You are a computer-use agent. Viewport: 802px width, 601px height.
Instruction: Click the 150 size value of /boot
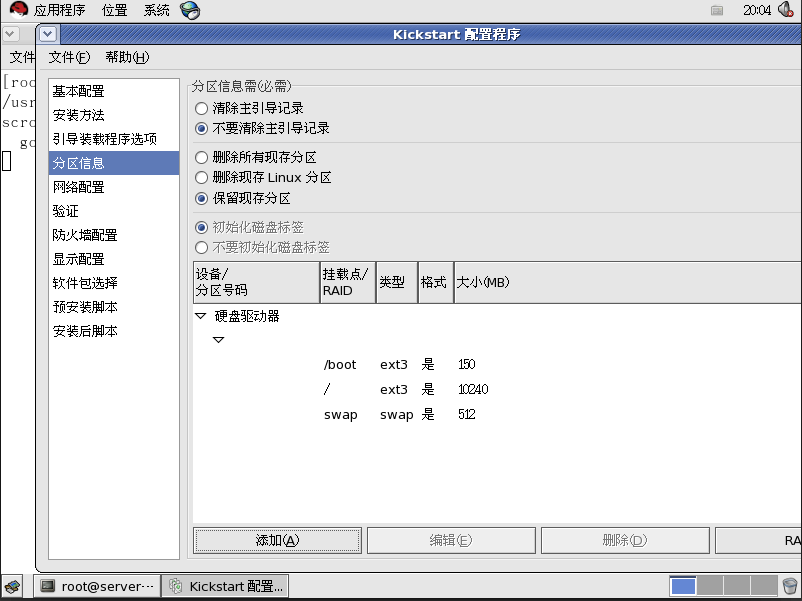pos(466,365)
